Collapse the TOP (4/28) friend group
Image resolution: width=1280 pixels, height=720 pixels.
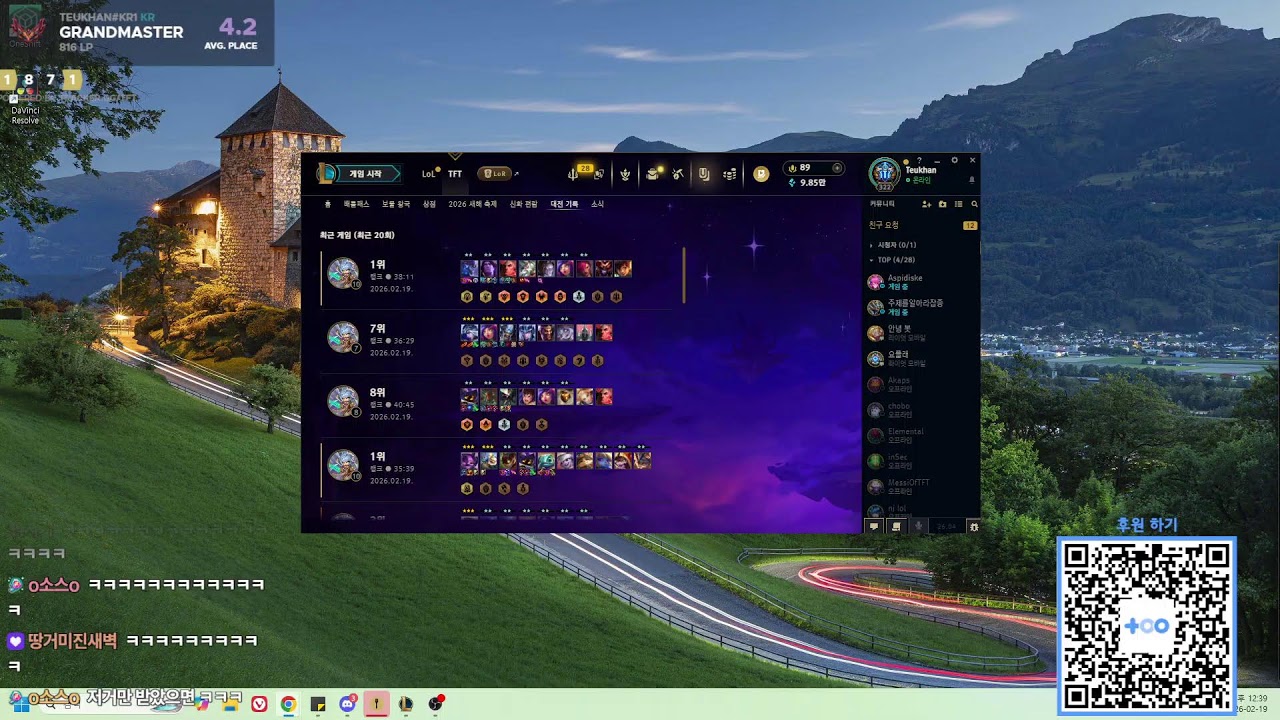[x=894, y=260]
